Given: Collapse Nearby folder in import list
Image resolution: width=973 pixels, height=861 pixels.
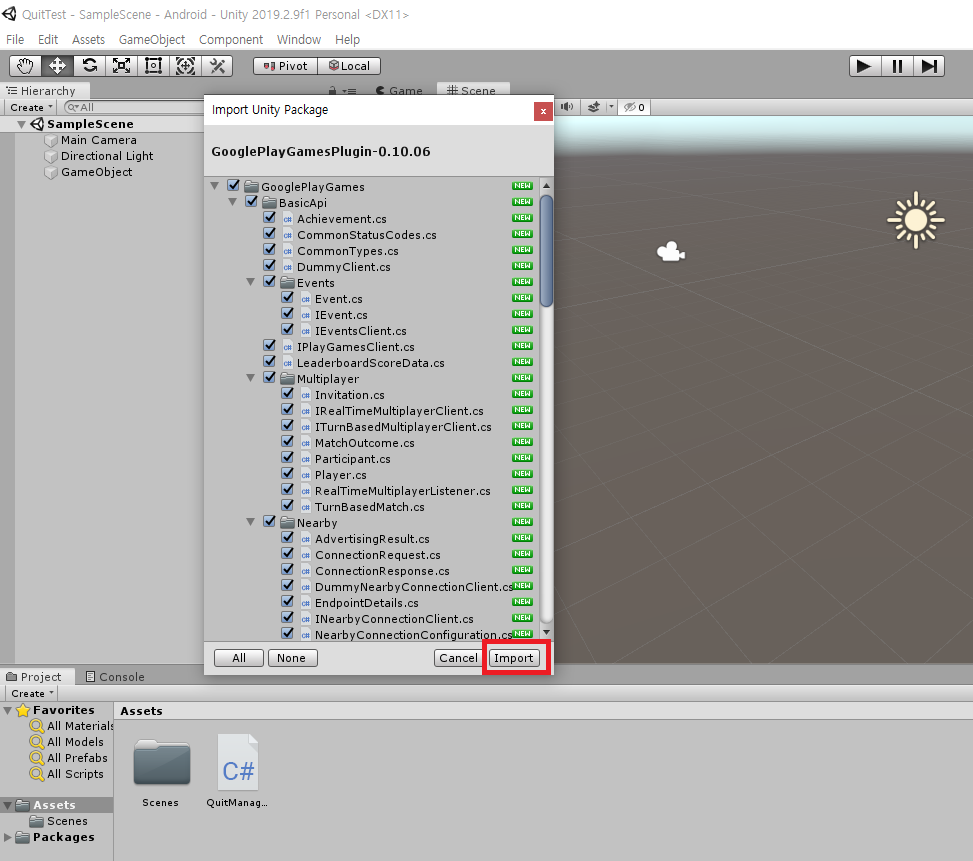Looking at the screenshot, I should [x=251, y=522].
